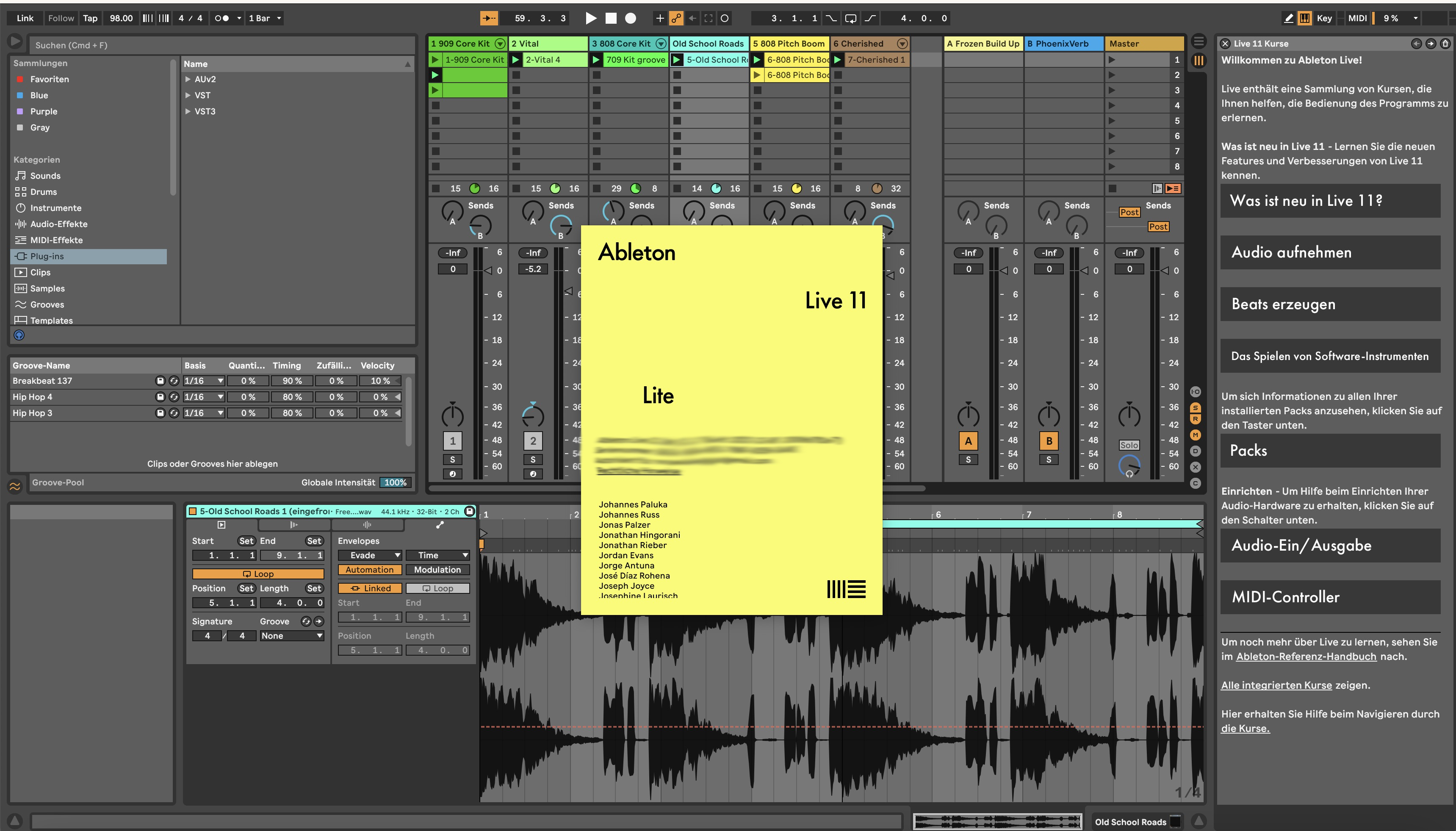Screen dimensions: 1456x831
Task: Toggle the Computer MIDI Keyboard icon
Action: click(x=1305, y=18)
